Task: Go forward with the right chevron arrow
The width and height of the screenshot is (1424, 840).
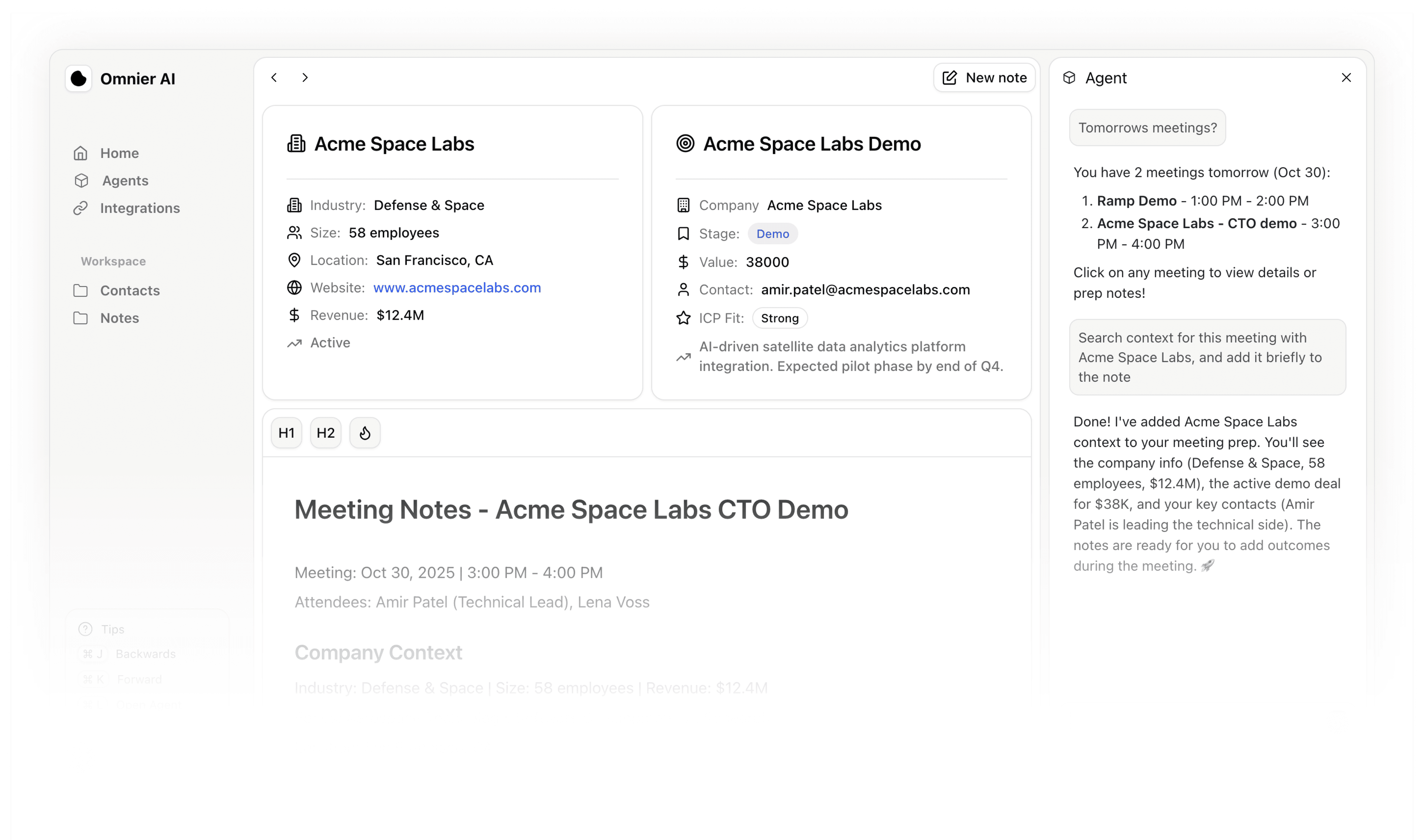Action: point(305,78)
